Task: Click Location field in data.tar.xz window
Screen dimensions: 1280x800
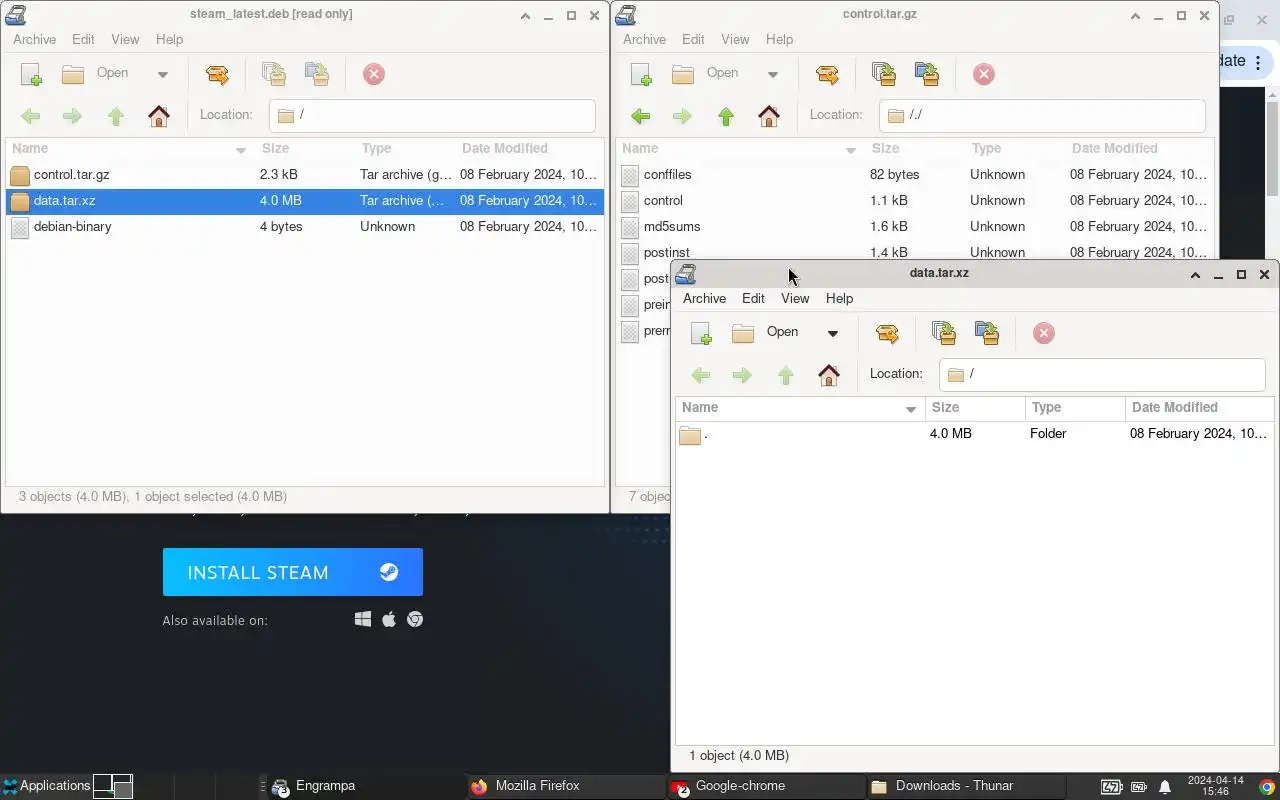Action: pyautogui.click(x=1102, y=374)
